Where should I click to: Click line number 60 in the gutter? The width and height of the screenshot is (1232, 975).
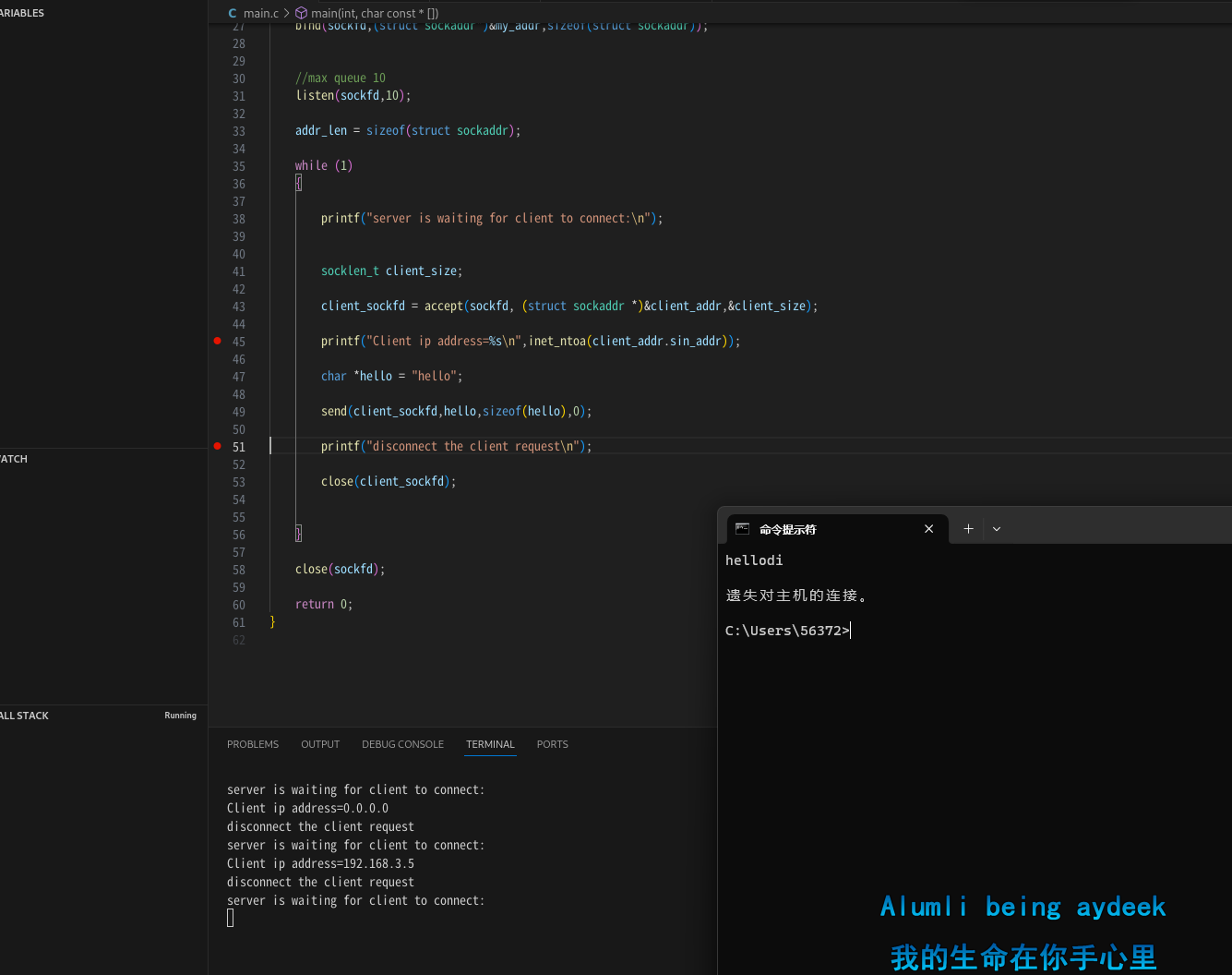239,605
